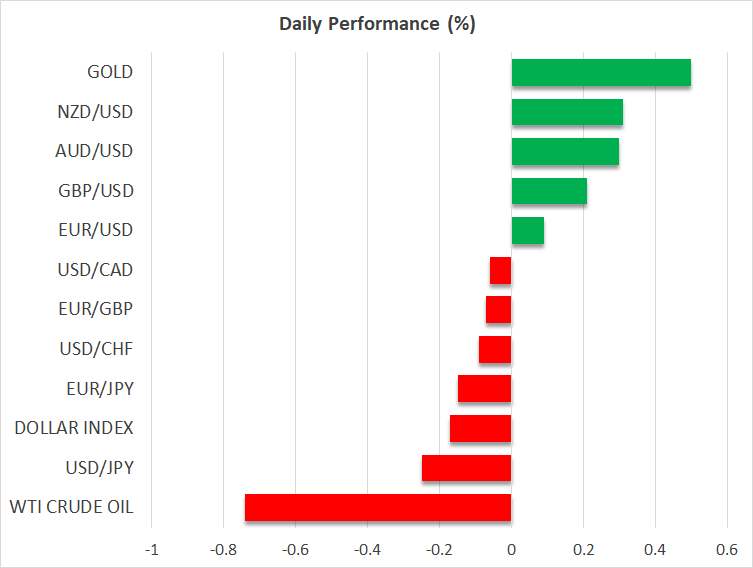Select the AUD/USD bar
Image resolution: width=753 pixels, height=568 pixels.
click(565, 152)
